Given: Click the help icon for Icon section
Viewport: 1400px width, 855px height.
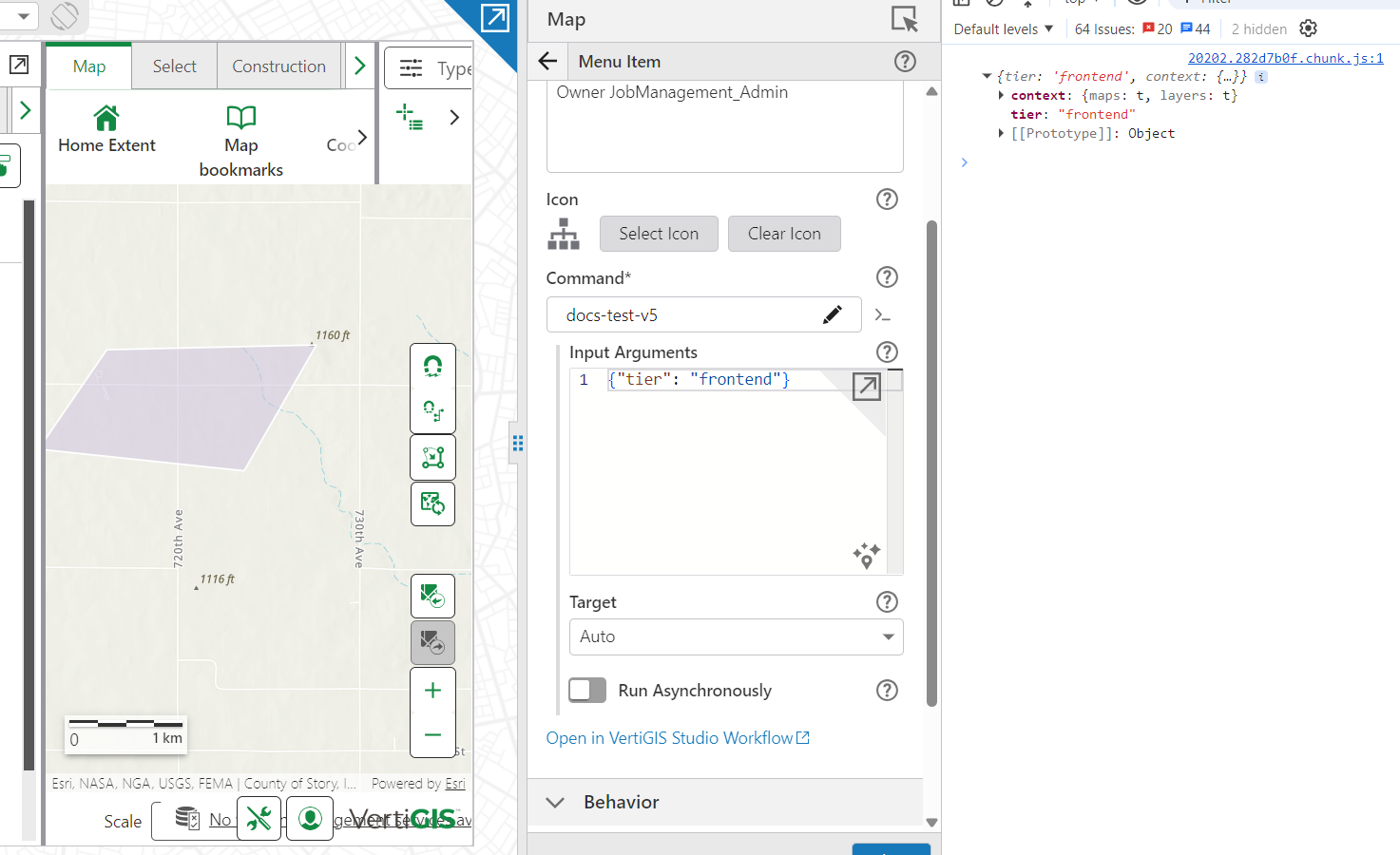Looking at the screenshot, I should click(x=887, y=199).
